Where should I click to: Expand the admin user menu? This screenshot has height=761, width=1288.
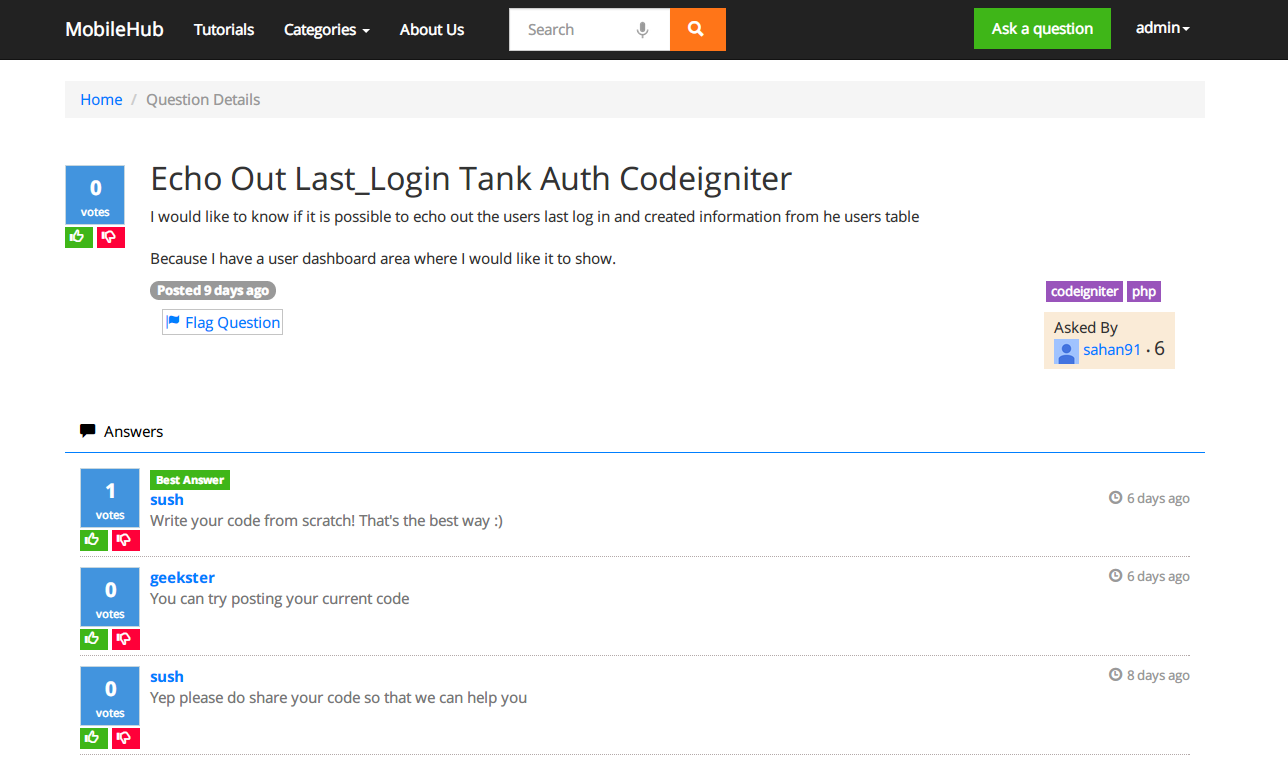pos(1163,28)
